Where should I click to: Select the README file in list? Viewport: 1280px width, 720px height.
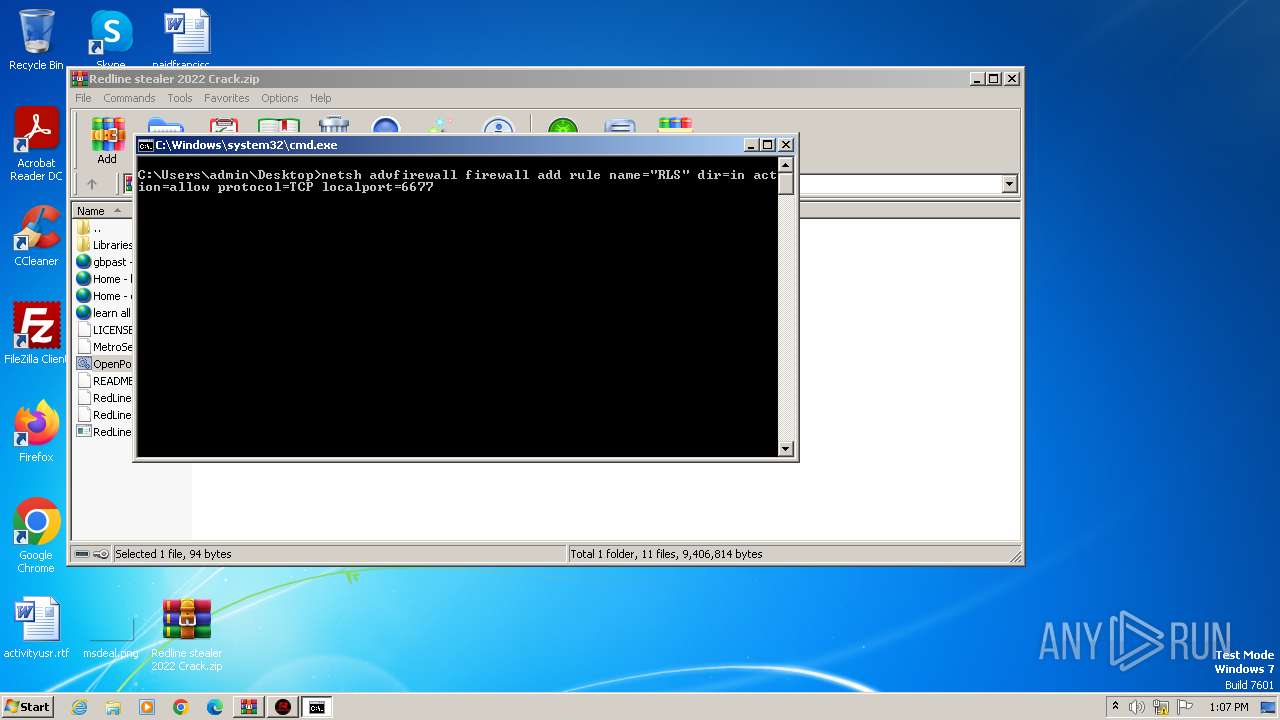coord(104,381)
